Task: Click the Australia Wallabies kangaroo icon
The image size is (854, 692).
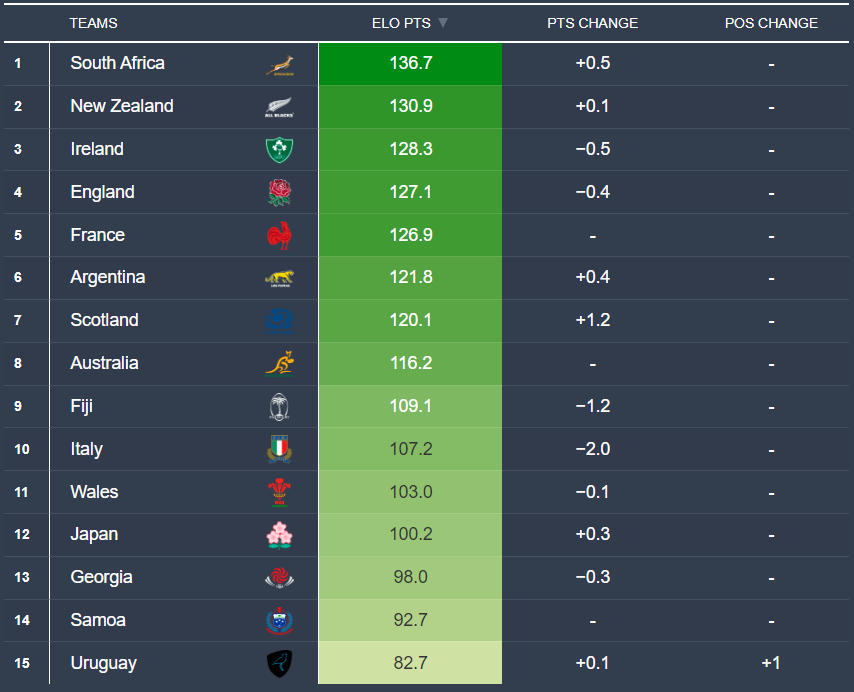Action: click(279, 364)
